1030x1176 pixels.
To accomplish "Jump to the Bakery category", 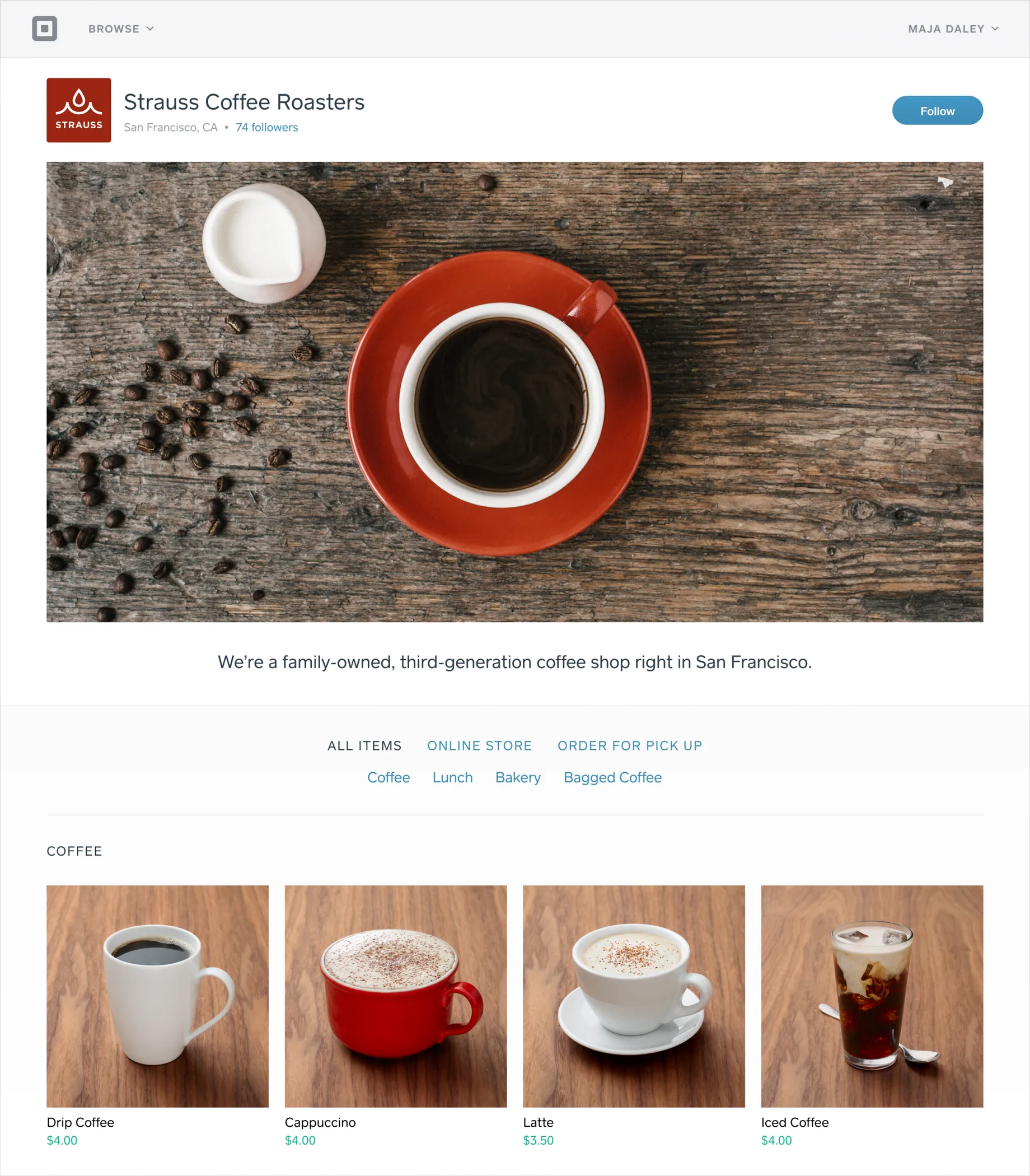I will pyautogui.click(x=518, y=777).
